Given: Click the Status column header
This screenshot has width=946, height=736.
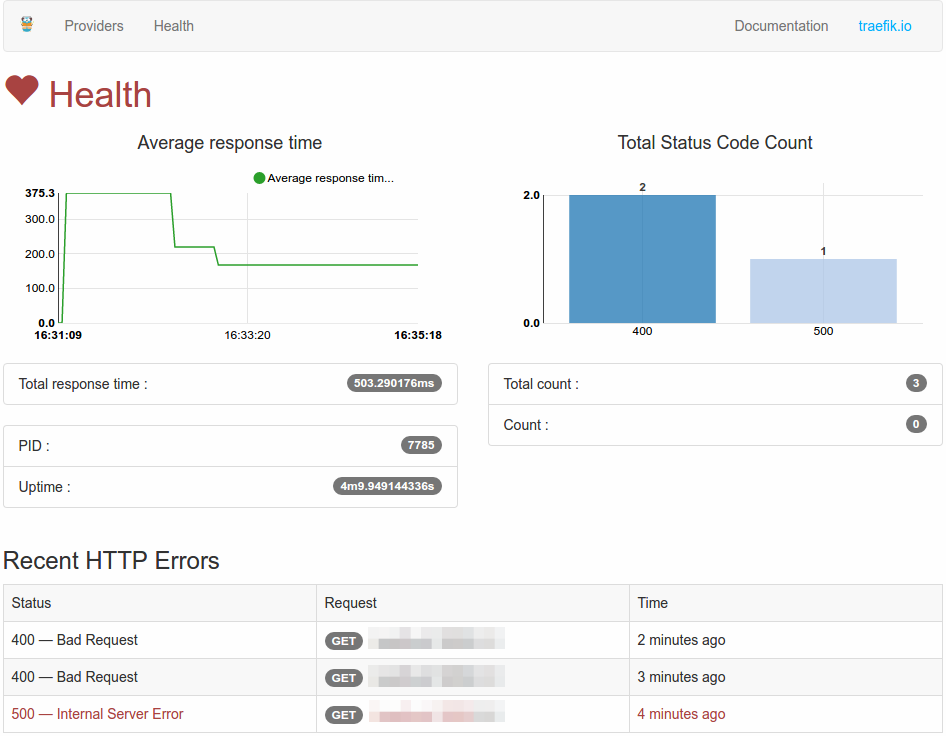Looking at the screenshot, I should tap(30, 603).
